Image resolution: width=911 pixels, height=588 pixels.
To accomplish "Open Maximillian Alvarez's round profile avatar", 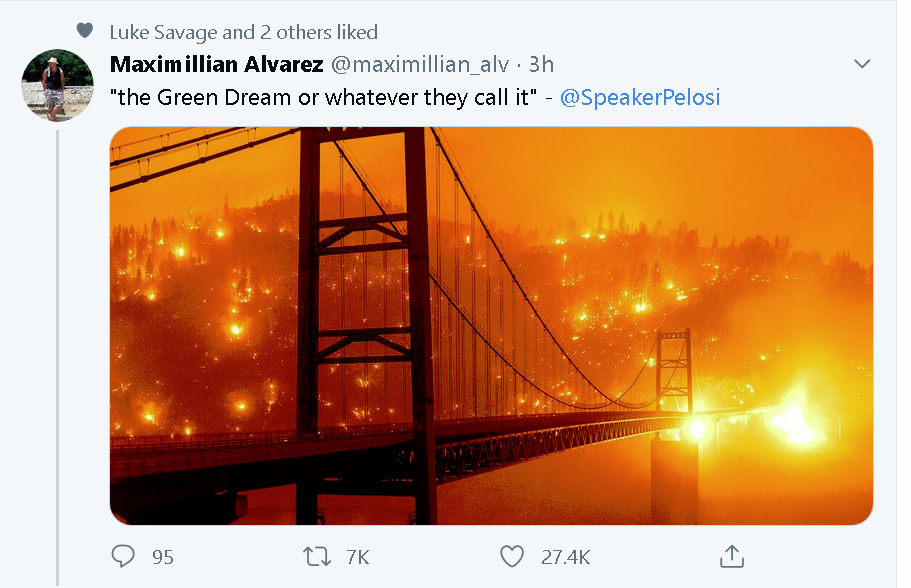I will pos(58,85).
